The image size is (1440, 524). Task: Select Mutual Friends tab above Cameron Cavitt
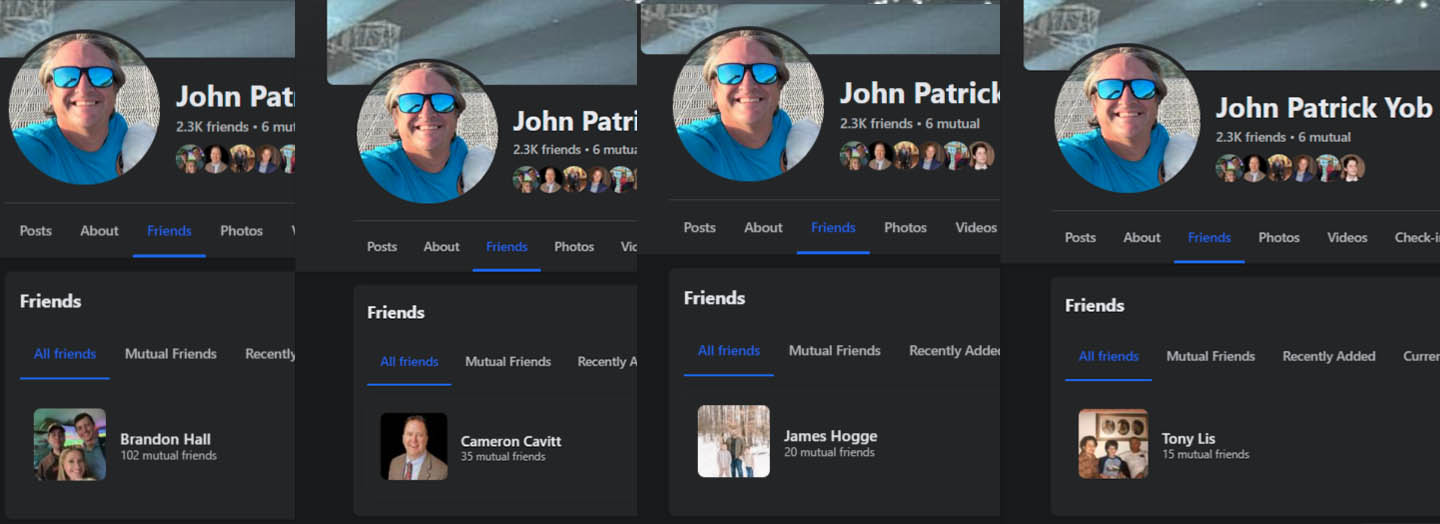pyautogui.click(x=508, y=362)
